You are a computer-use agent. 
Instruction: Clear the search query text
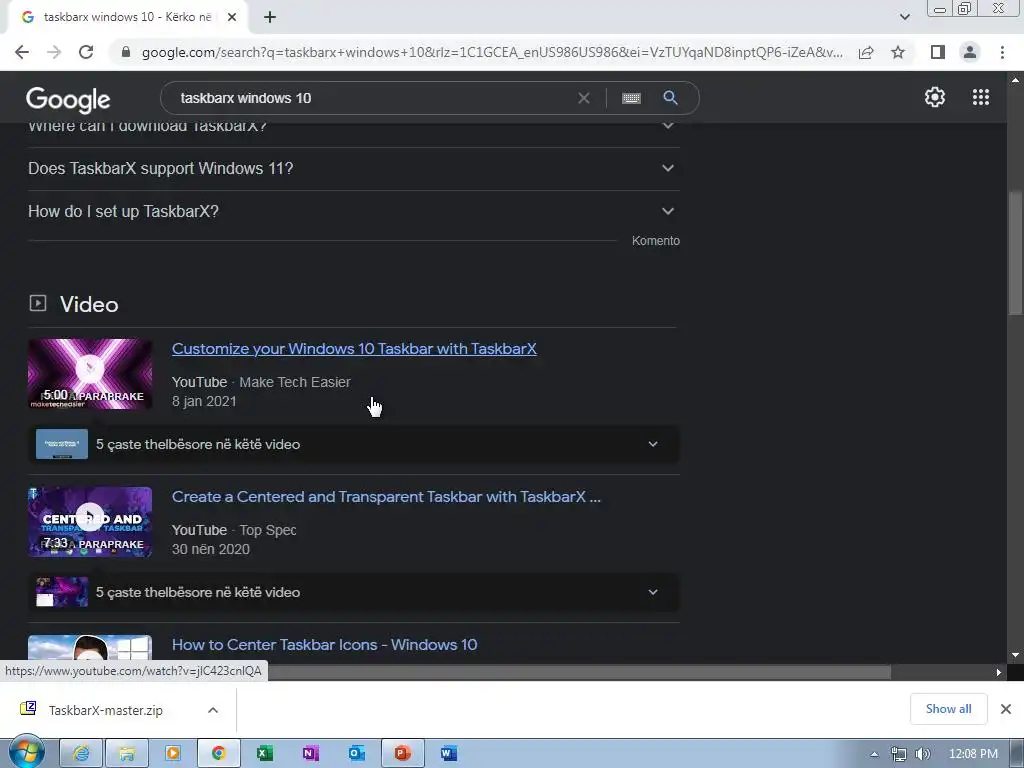584,98
